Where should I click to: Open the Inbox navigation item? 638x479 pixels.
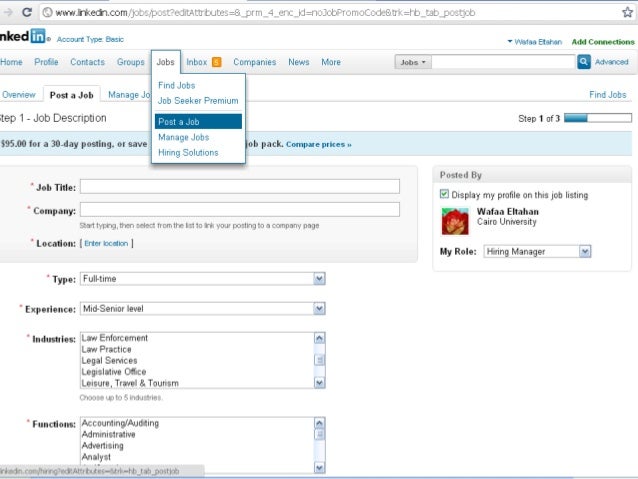(x=197, y=62)
